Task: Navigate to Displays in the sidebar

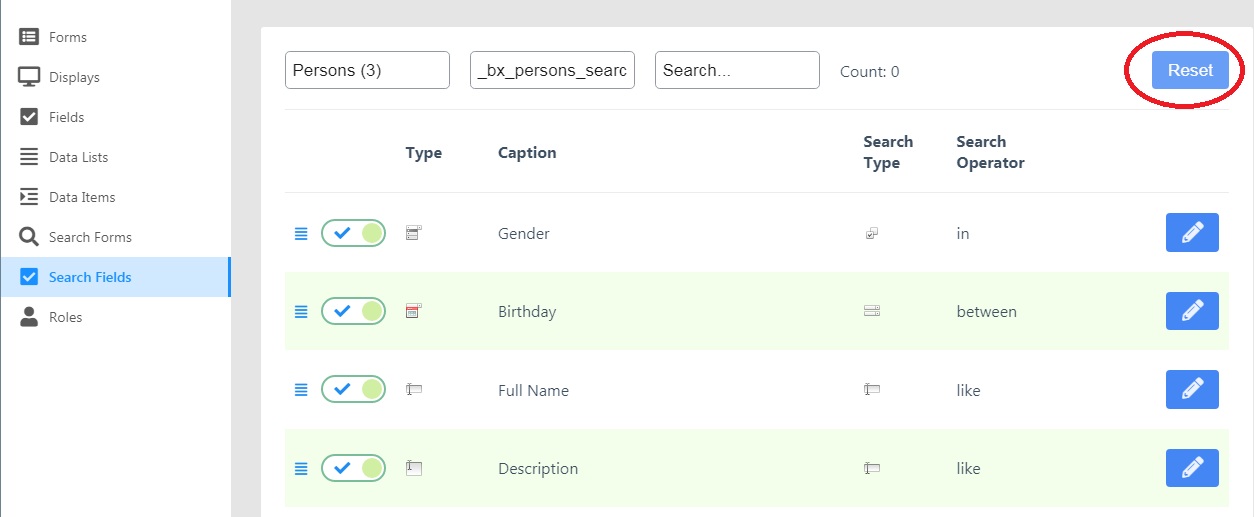Action: pyautogui.click(x=74, y=77)
